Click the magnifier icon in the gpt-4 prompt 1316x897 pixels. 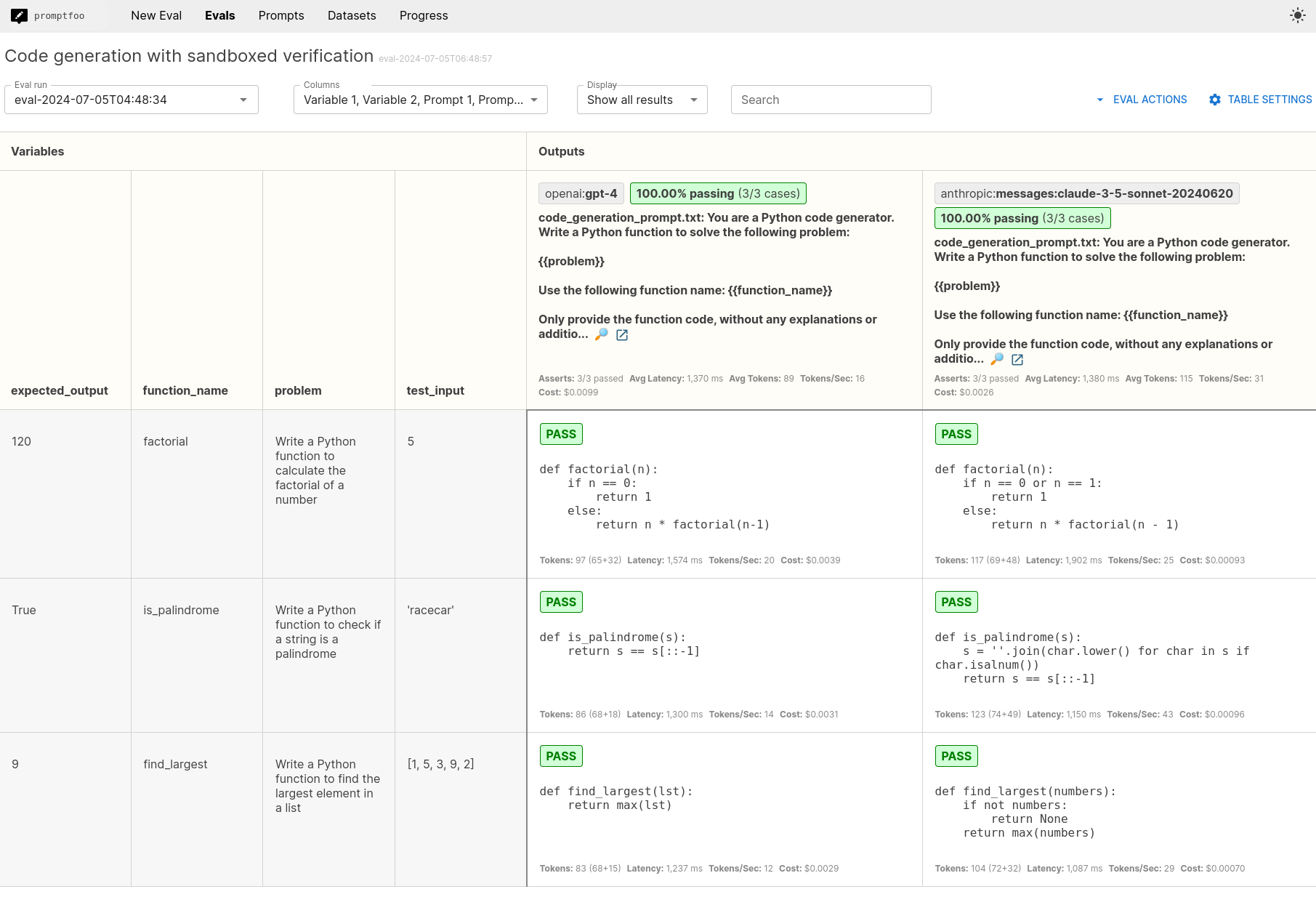click(x=602, y=335)
